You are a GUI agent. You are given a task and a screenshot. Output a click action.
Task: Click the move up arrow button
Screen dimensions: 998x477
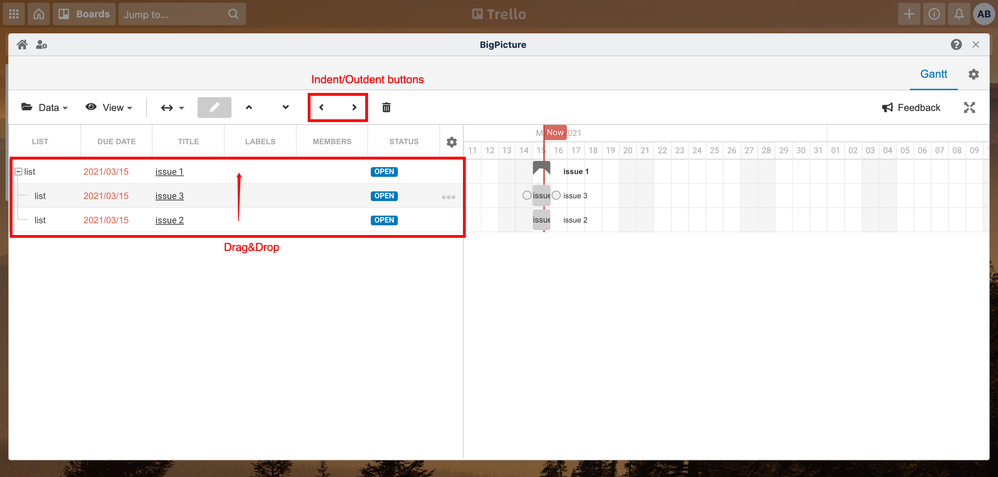click(x=249, y=108)
